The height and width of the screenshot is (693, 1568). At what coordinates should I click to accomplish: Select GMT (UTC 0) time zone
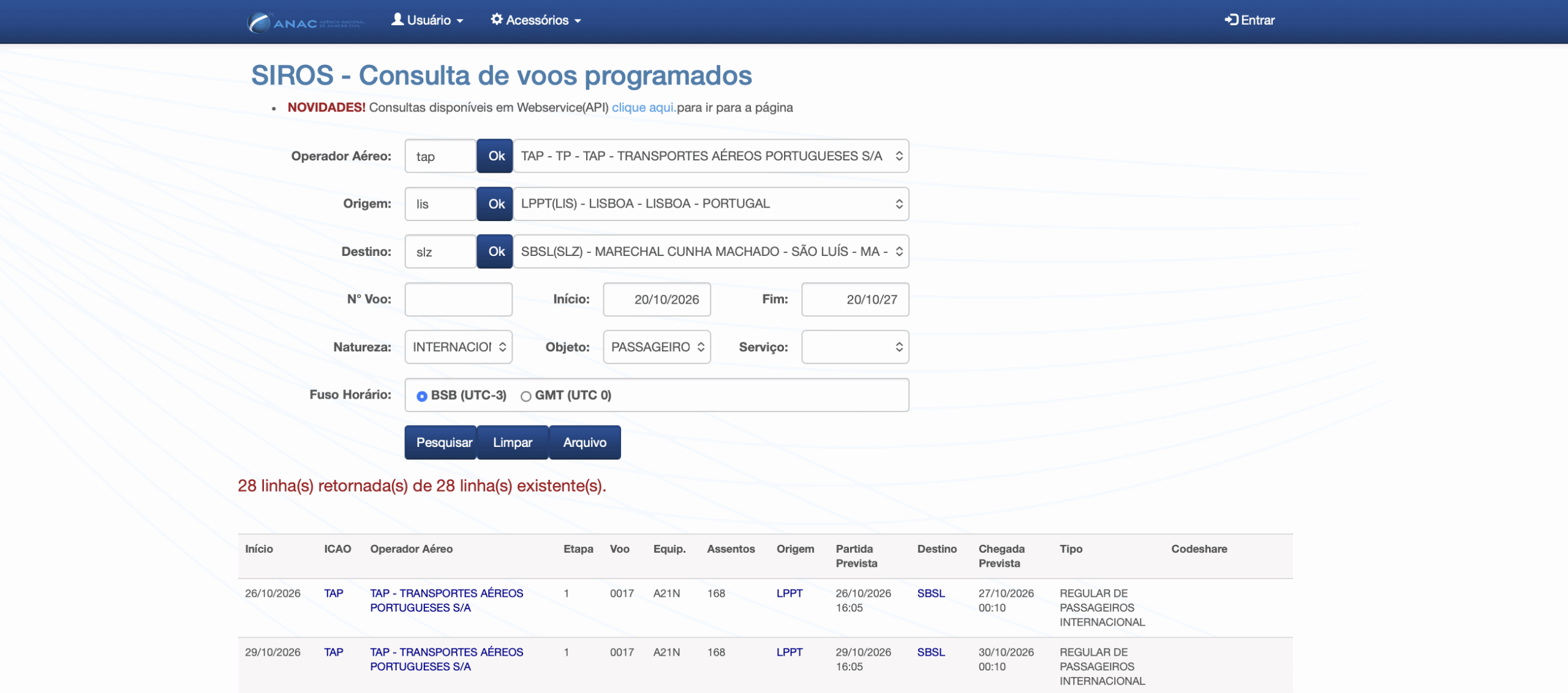point(526,396)
